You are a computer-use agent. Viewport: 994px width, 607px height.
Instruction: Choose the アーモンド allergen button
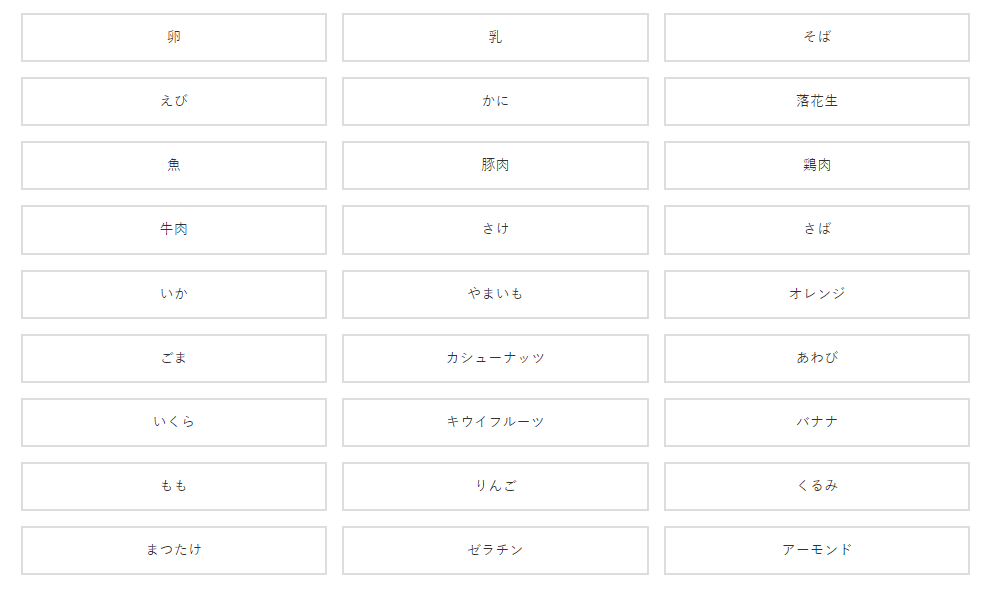pyautogui.click(x=816, y=550)
